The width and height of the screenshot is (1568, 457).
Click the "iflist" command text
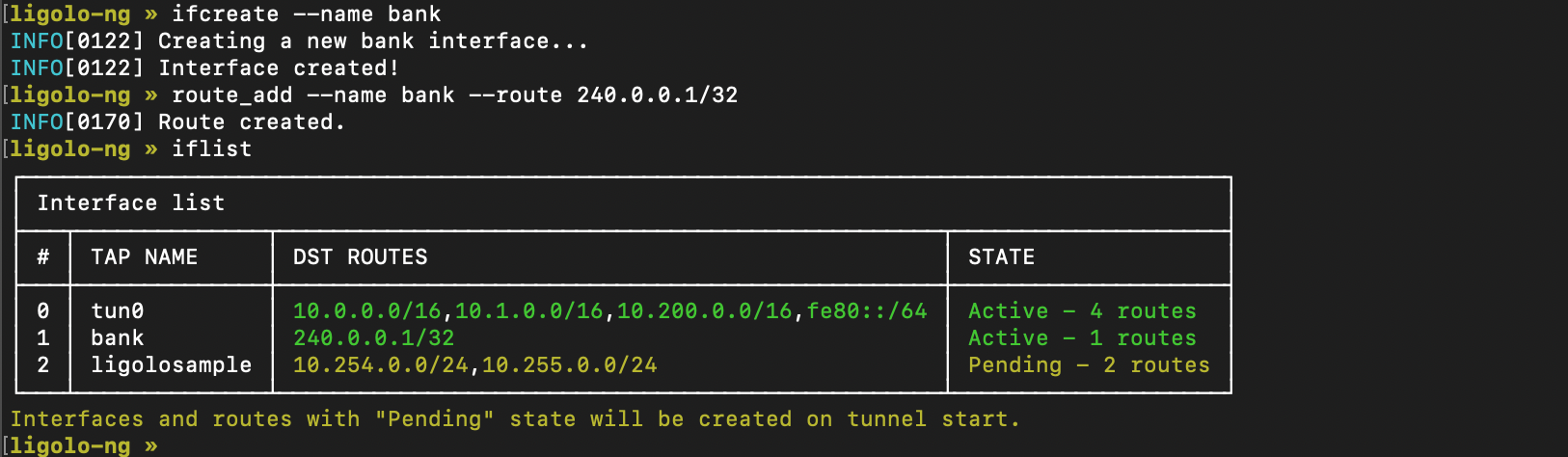[x=211, y=149]
